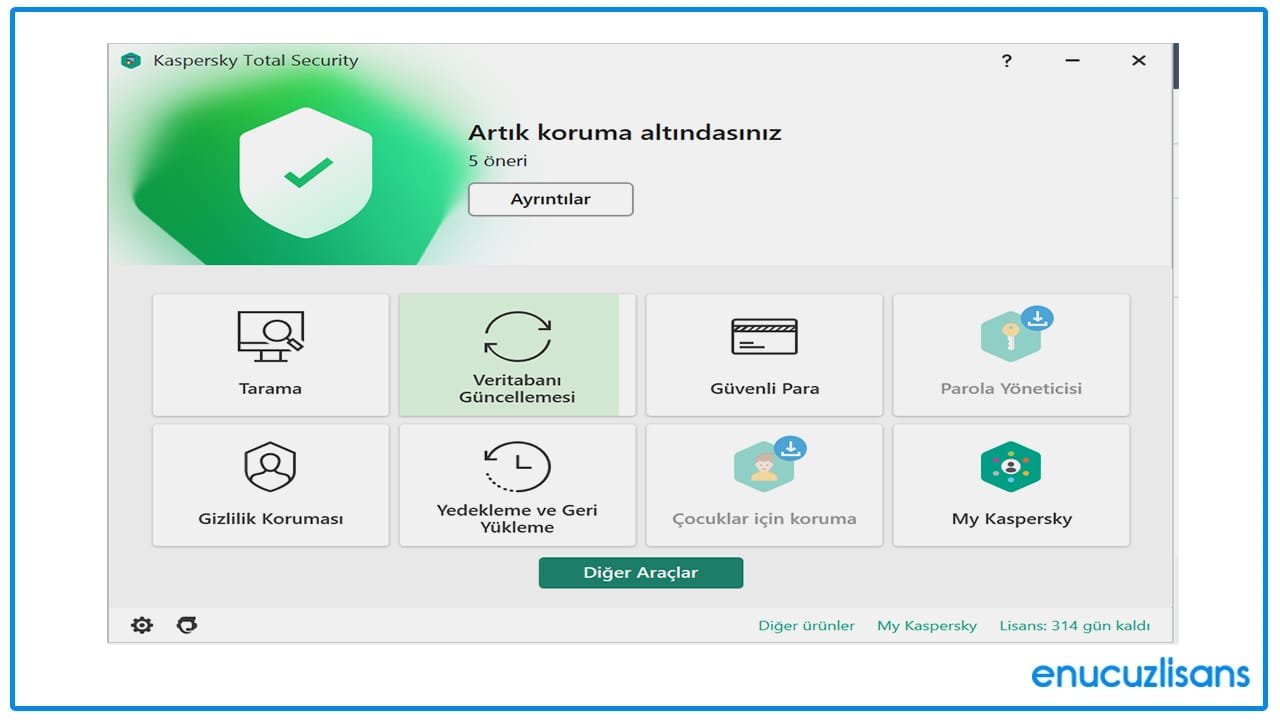Click the child hexagon parental icon
This screenshot has width=1280, height=720.
764,468
